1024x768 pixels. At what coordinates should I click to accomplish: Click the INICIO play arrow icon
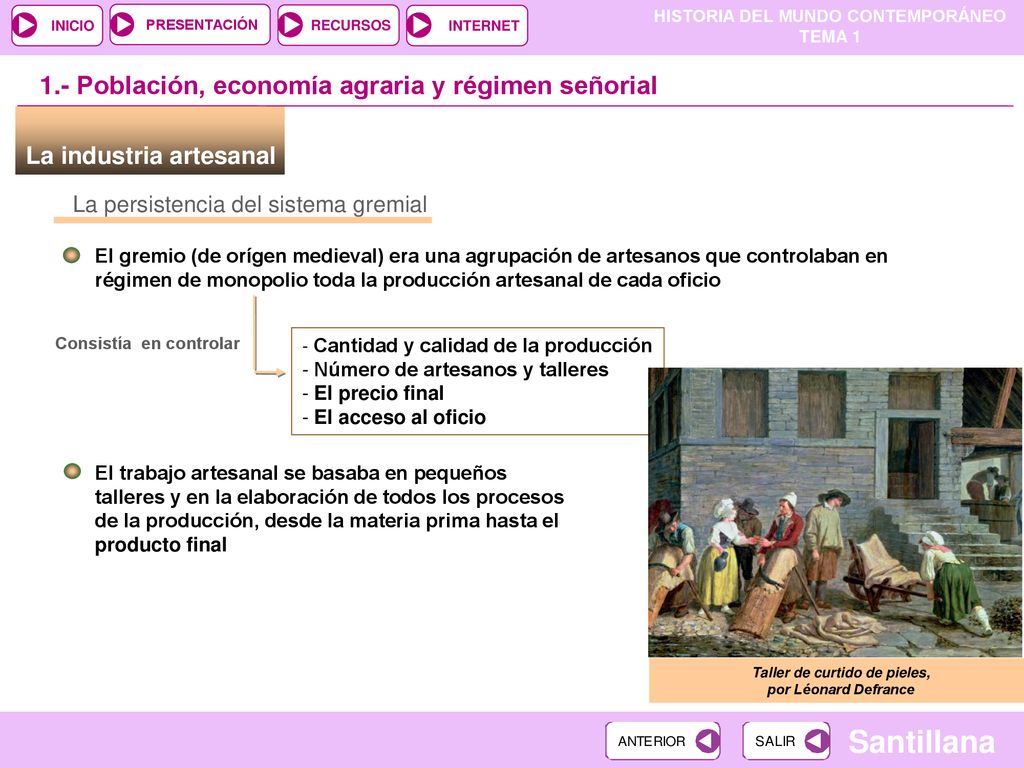[26, 25]
